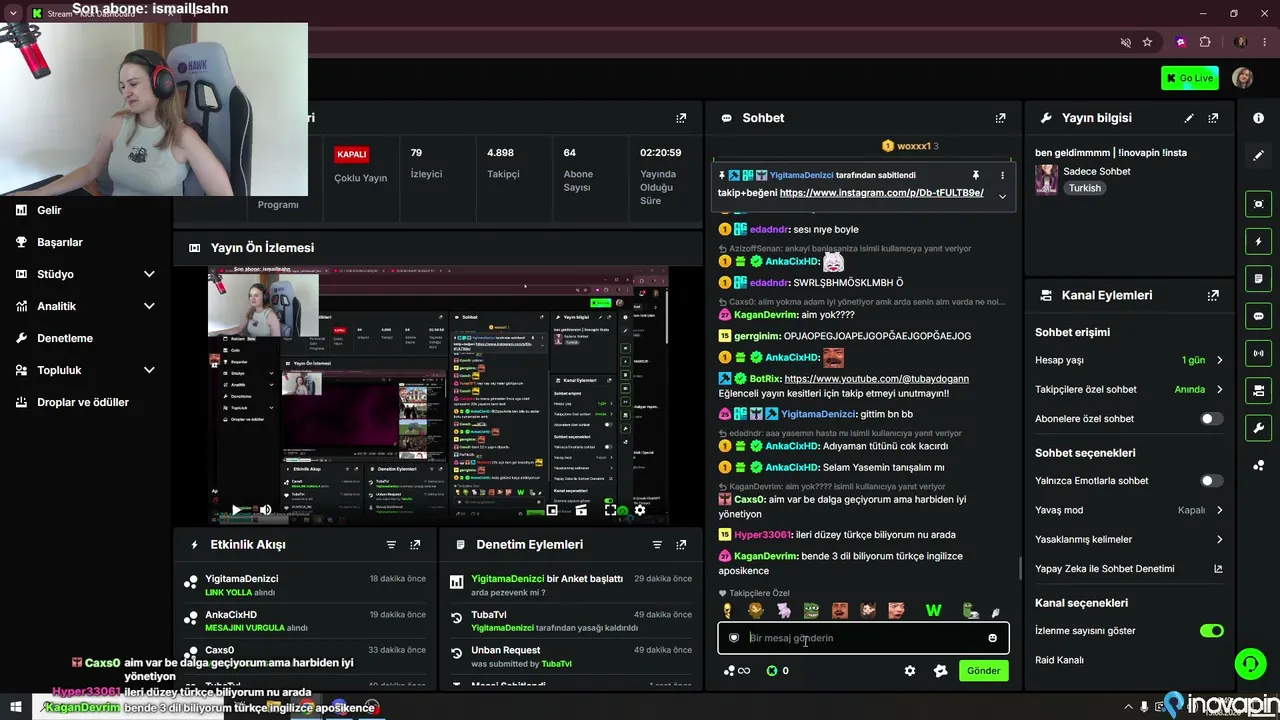Pop out the Kanal Eylemleri panel
1280x720 pixels.
coord(1213,296)
